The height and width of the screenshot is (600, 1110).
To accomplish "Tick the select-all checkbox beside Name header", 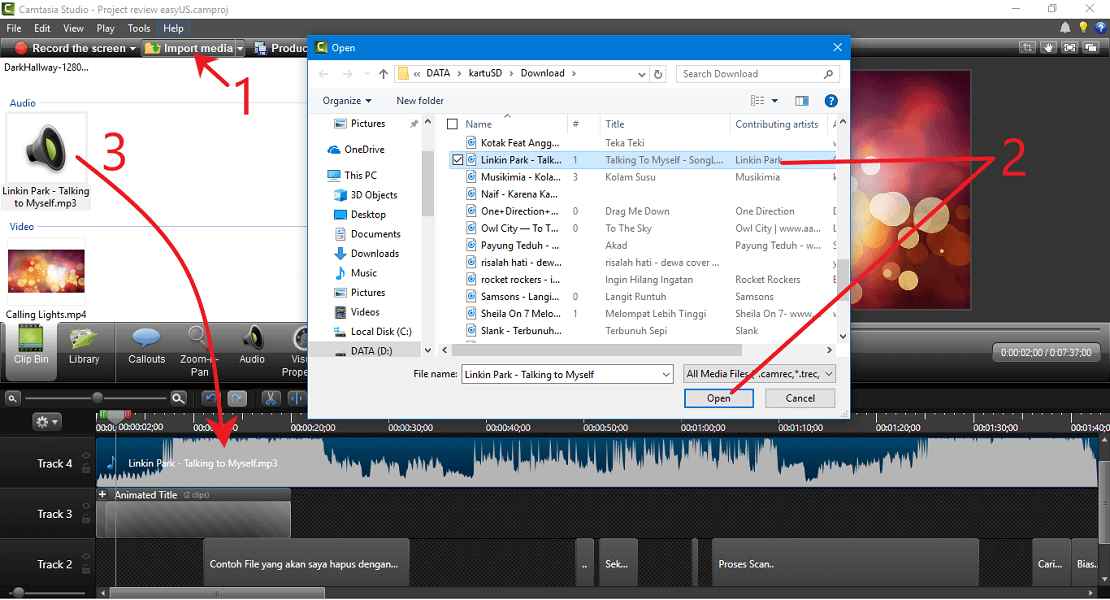I will pyautogui.click(x=452, y=124).
